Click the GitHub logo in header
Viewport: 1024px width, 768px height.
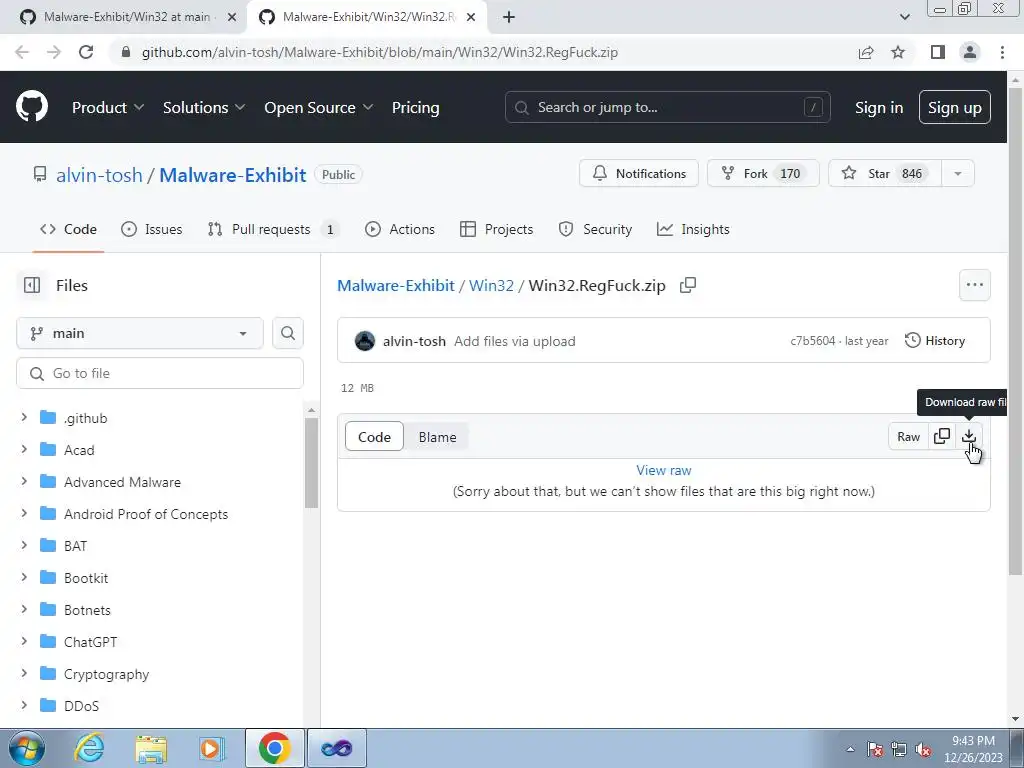pos(31,107)
